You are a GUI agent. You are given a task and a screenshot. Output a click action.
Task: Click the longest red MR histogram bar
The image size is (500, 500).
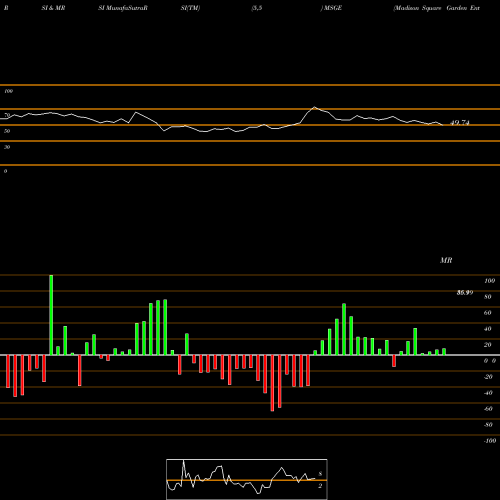click(272, 383)
